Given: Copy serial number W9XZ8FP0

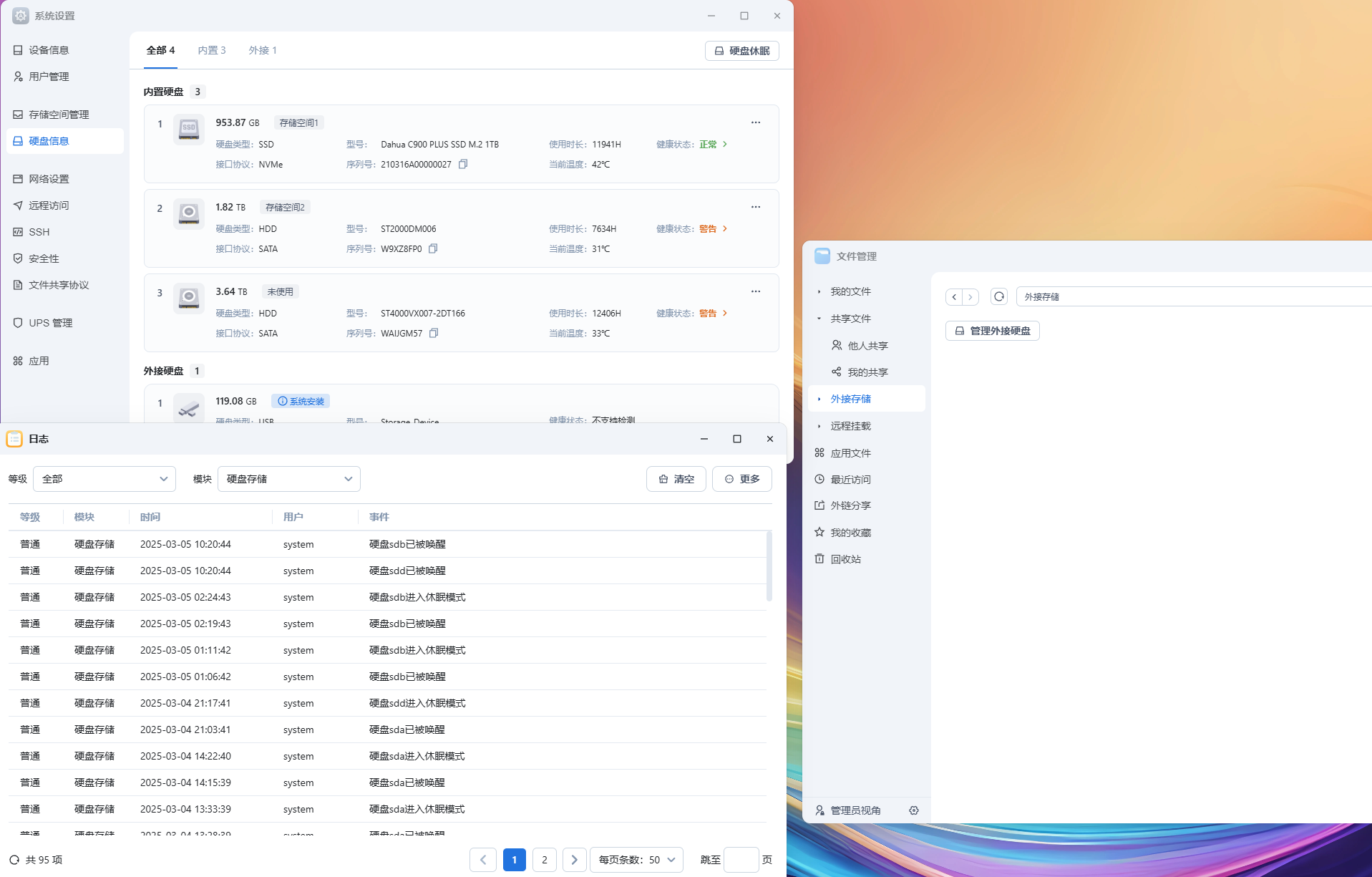Looking at the screenshot, I should click(x=433, y=248).
